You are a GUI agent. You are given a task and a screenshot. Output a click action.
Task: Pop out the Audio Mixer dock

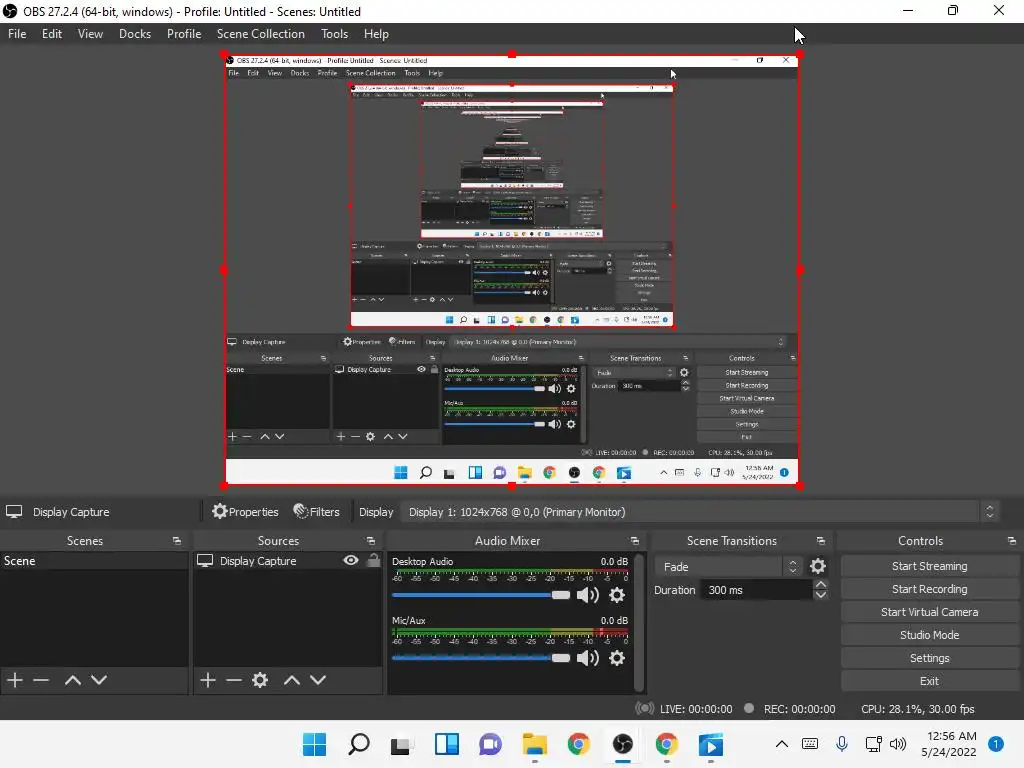tap(634, 541)
